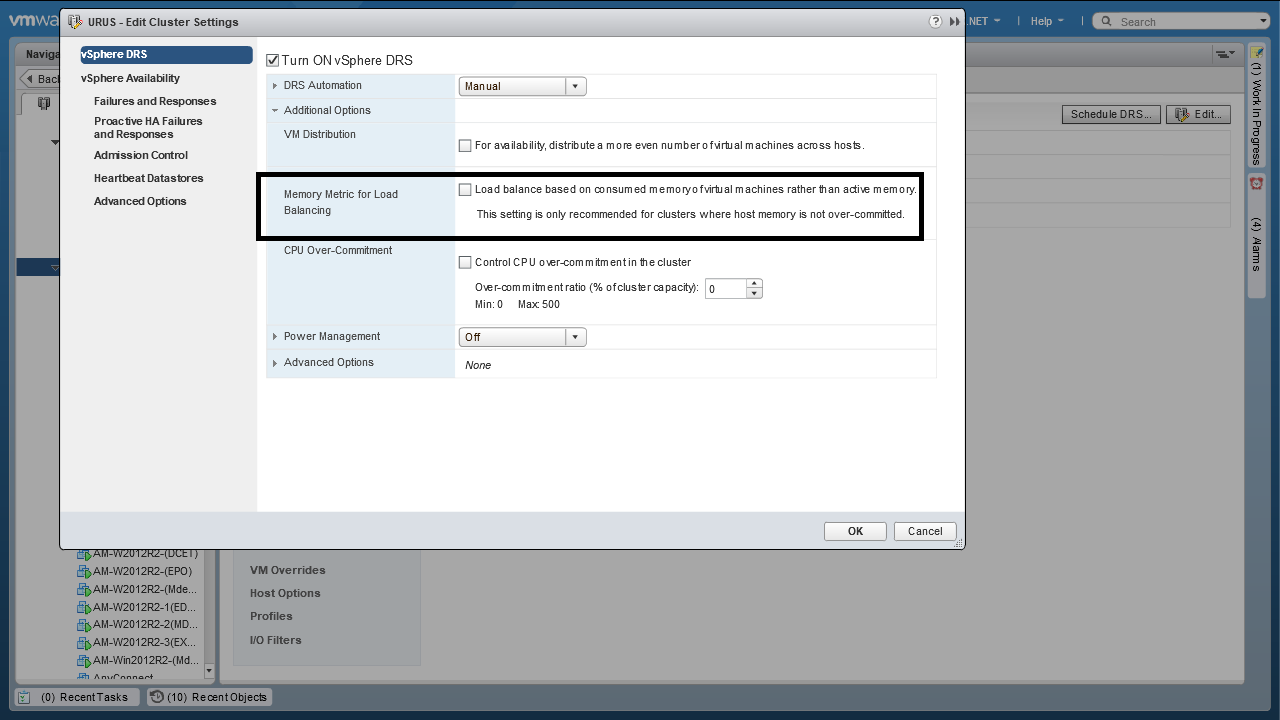1280x720 pixels.
Task: Enable load balance based on consumed memory
Action: [x=465, y=190]
